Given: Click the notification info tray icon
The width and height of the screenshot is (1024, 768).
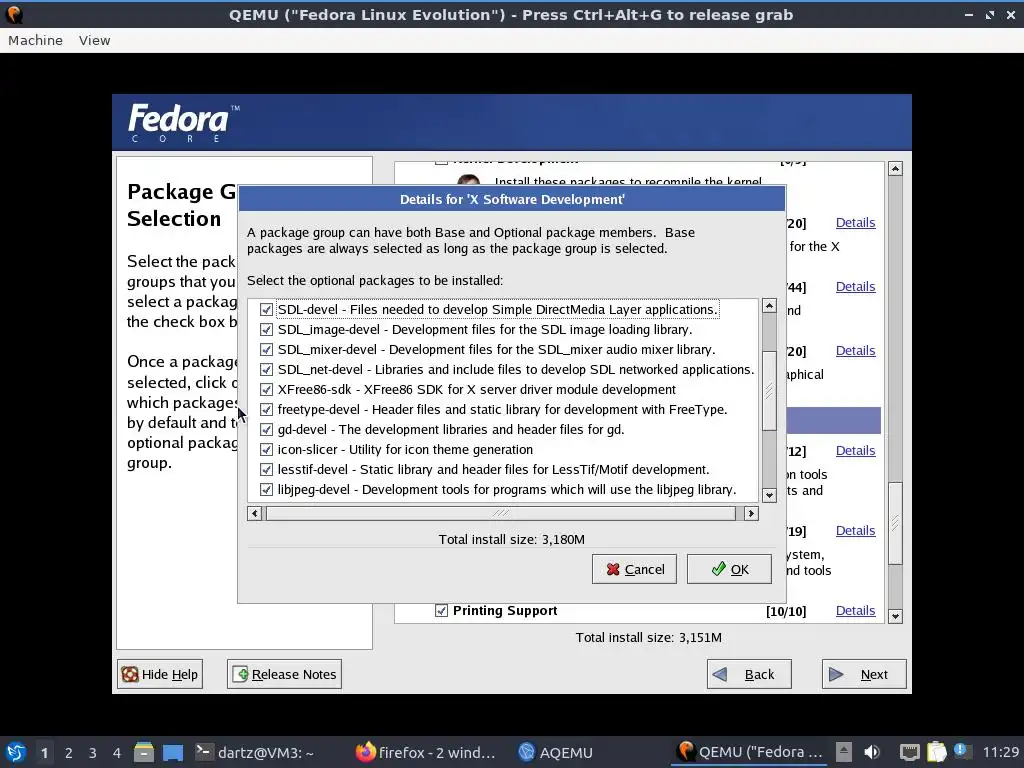Looking at the screenshot, I should pos(961,750).
